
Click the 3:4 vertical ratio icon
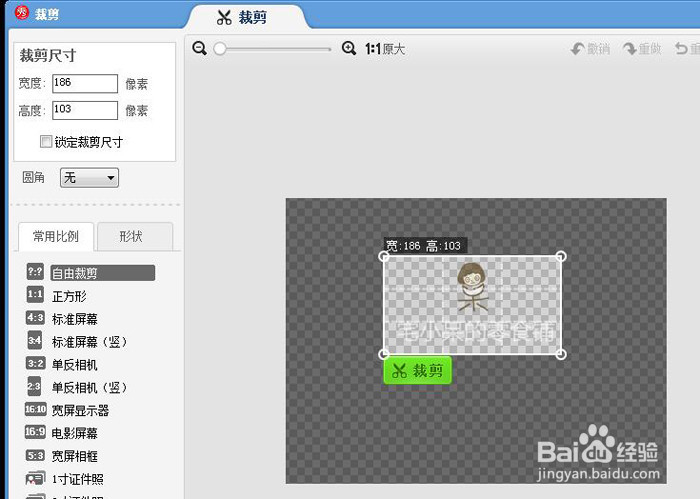click(x=35, y=341)
